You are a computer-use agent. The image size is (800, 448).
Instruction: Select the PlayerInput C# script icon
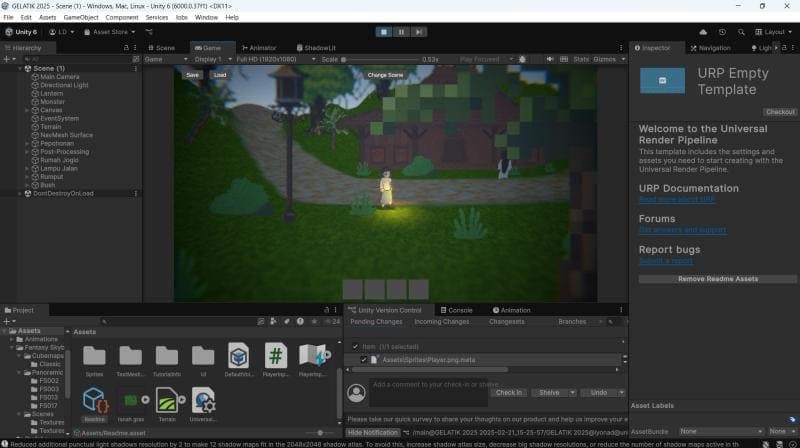click(x=276, y=356)
